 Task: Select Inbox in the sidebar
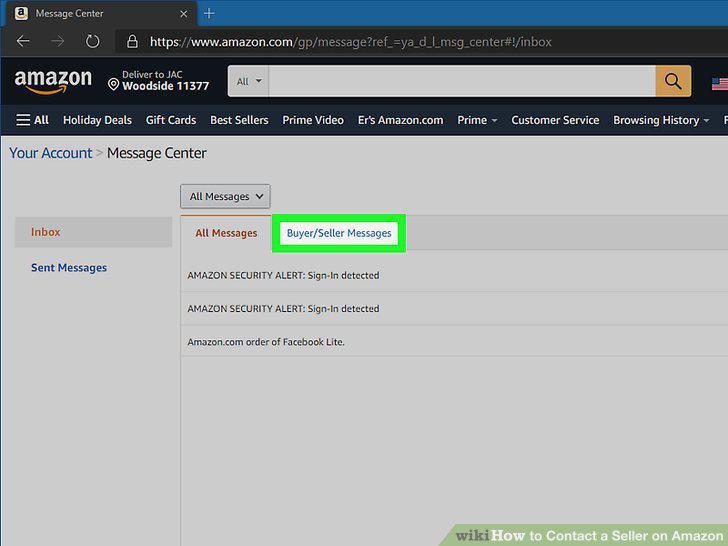pos(93,232)
